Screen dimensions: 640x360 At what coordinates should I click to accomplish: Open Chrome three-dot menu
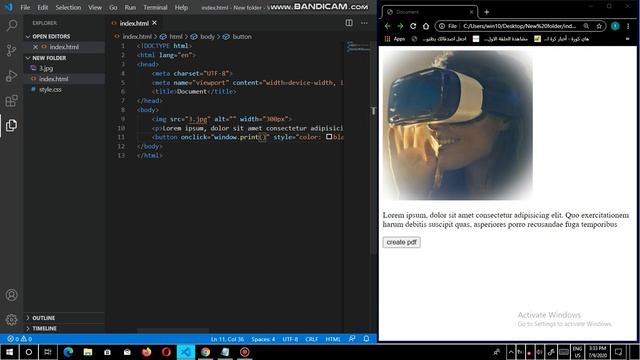pyautogui.click(x=628, y=26)
